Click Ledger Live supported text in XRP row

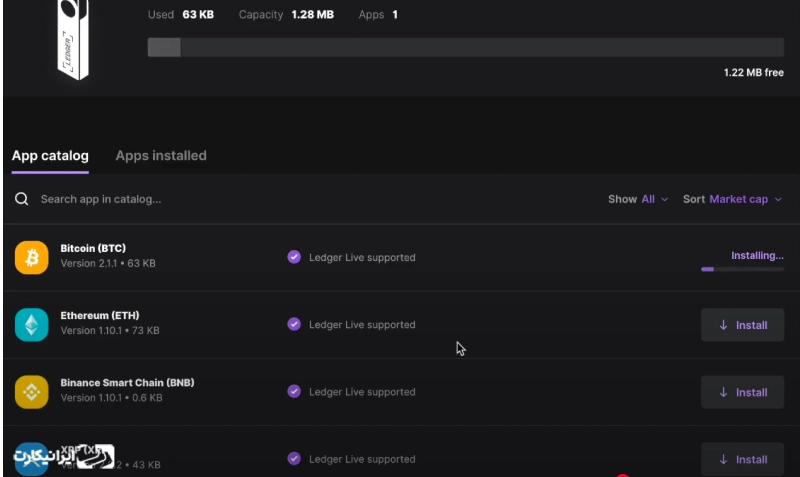click(x=362, y=459)
